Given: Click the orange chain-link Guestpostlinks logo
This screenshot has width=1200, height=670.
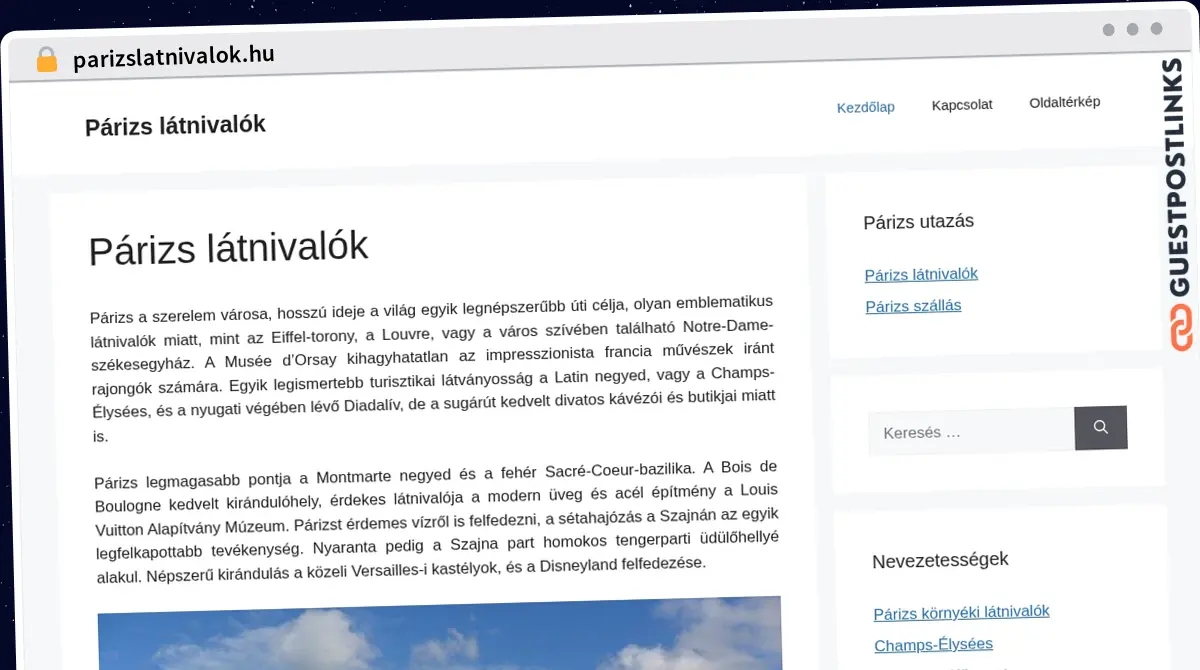Looking at the screenshot, I should pyautogui.click(x=1181, y=328).
